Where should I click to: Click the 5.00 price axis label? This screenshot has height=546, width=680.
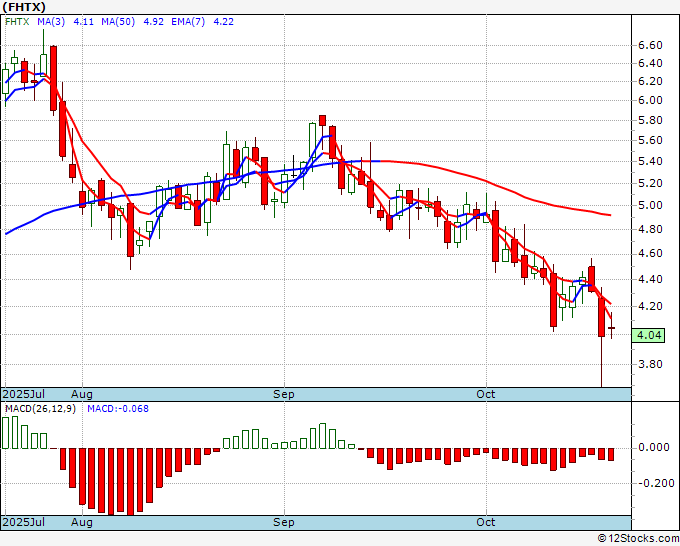[650, 206]
